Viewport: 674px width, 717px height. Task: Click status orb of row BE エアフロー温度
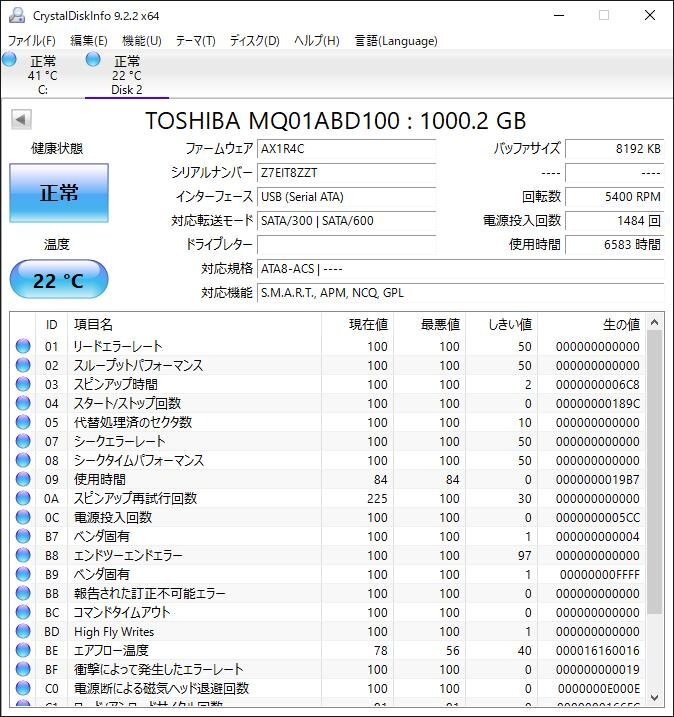tap(23, 650)
